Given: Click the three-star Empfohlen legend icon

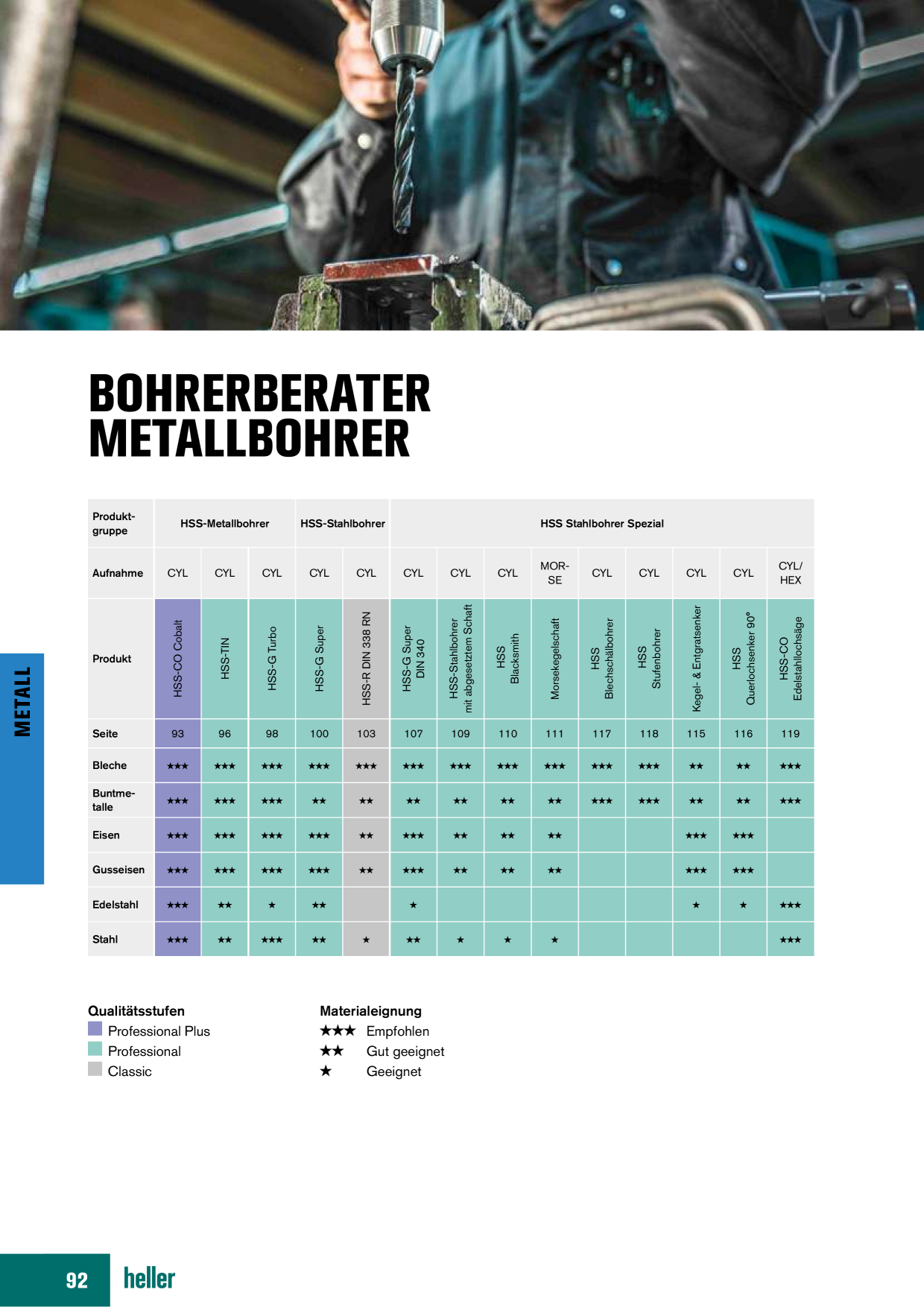Looking at the screenshot, I should (338, 1031).
